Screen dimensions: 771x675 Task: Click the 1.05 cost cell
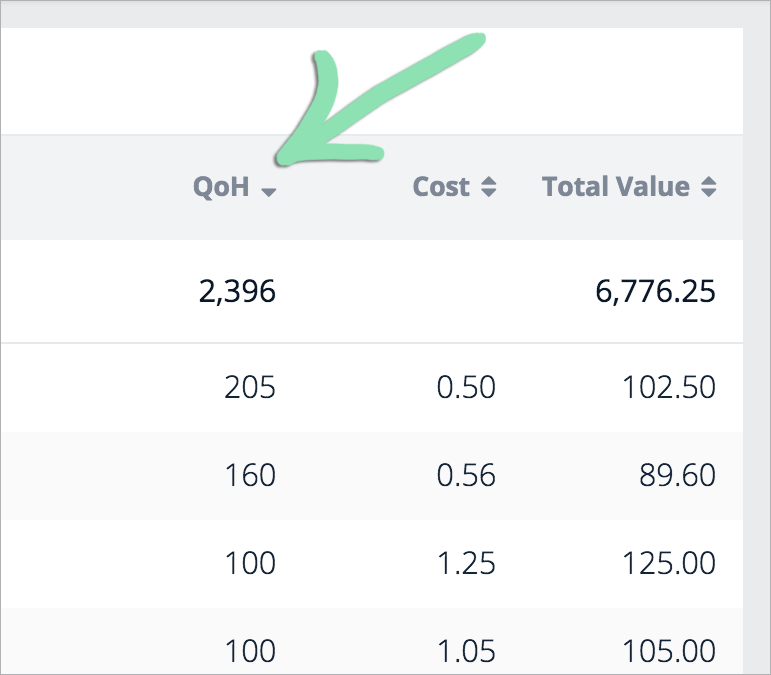tap(466, 651)
